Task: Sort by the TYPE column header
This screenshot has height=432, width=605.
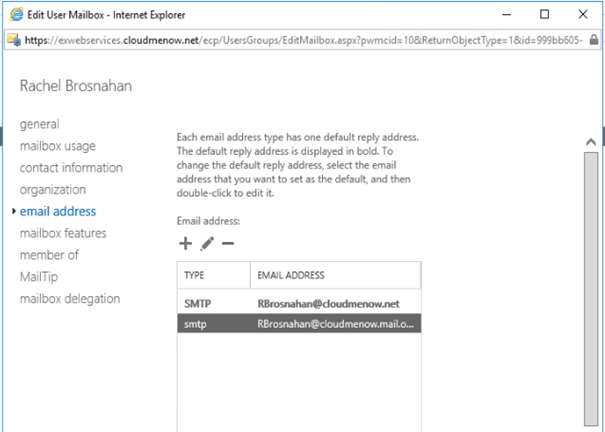Action: 212,274
